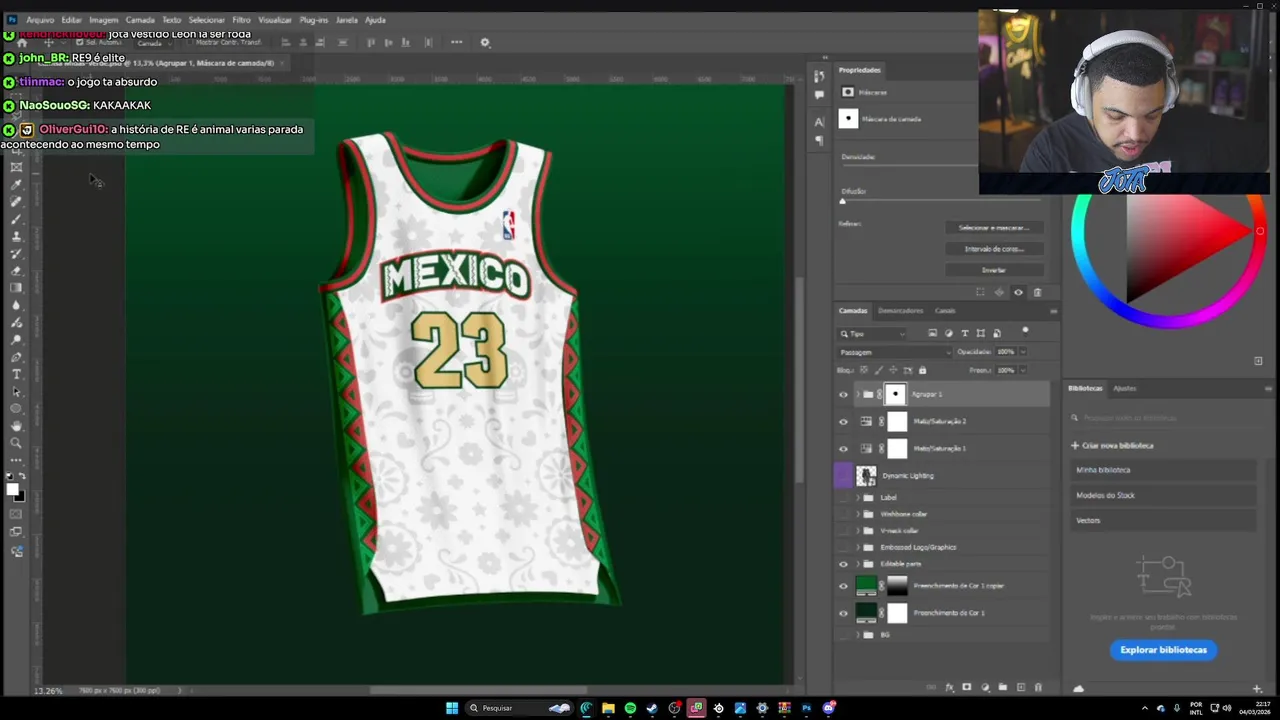Expand the Editable parts group
This screenshot has width=1280, height=720.
(x=857, y=564)
